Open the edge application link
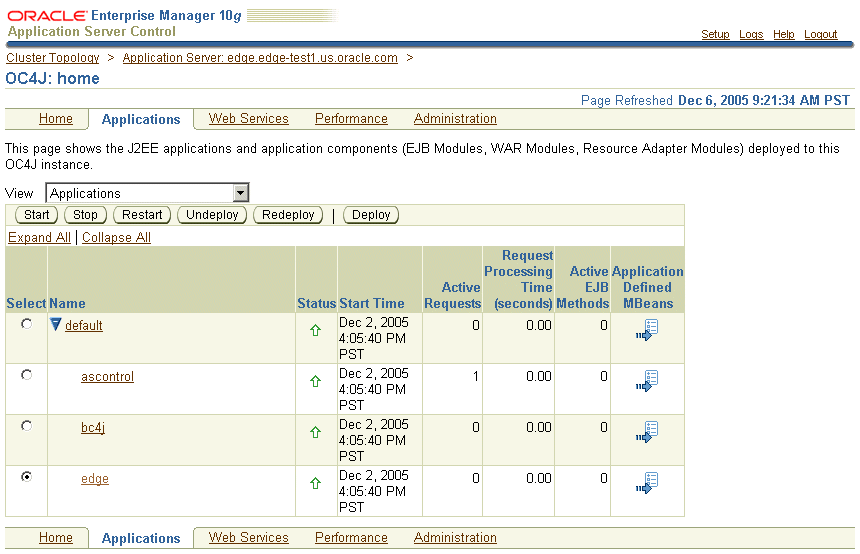Viewport: 860px width, 554px height. [94, 479]
